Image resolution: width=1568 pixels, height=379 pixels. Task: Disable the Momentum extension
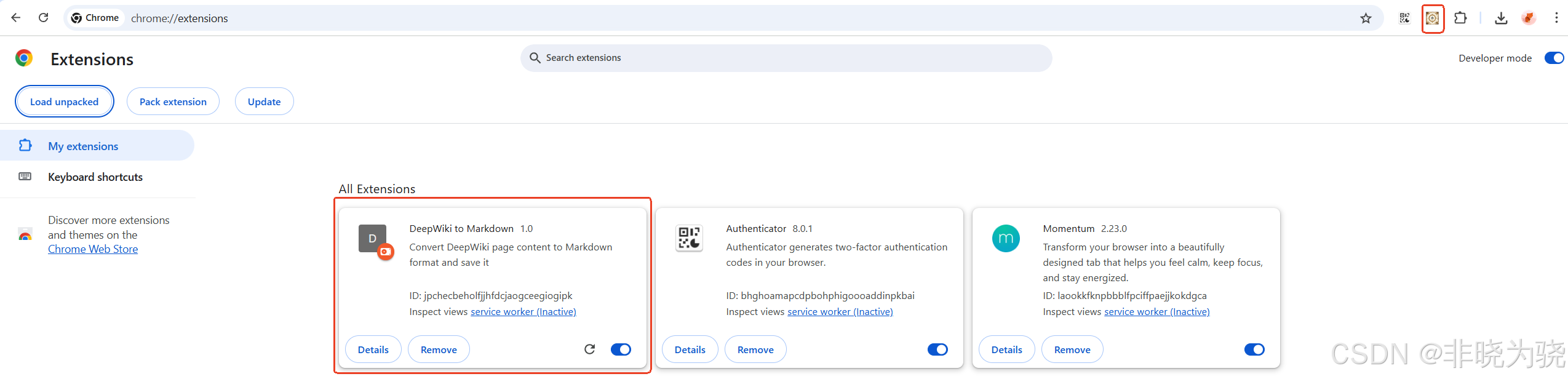(1254, 349)
